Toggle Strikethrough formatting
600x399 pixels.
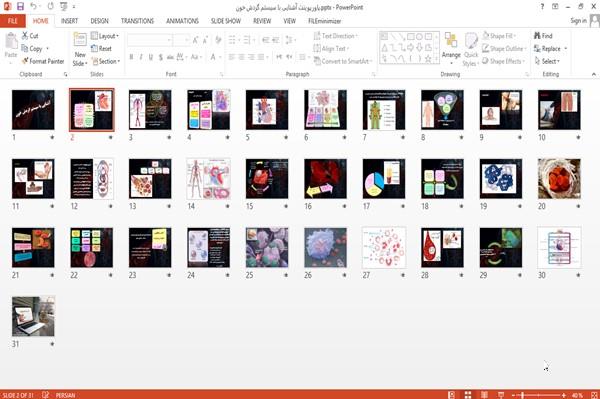(x=170, y=57)
